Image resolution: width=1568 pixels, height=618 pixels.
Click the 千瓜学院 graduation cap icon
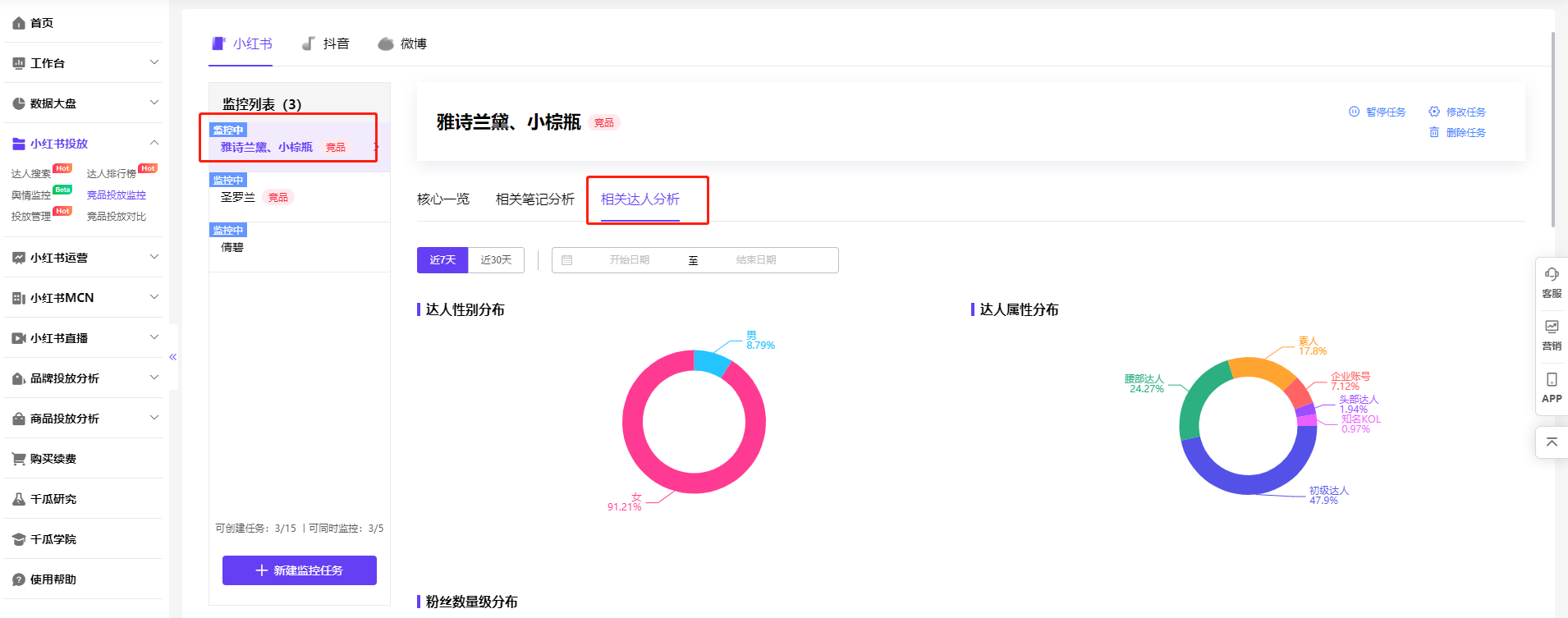(x=19, y=539)
